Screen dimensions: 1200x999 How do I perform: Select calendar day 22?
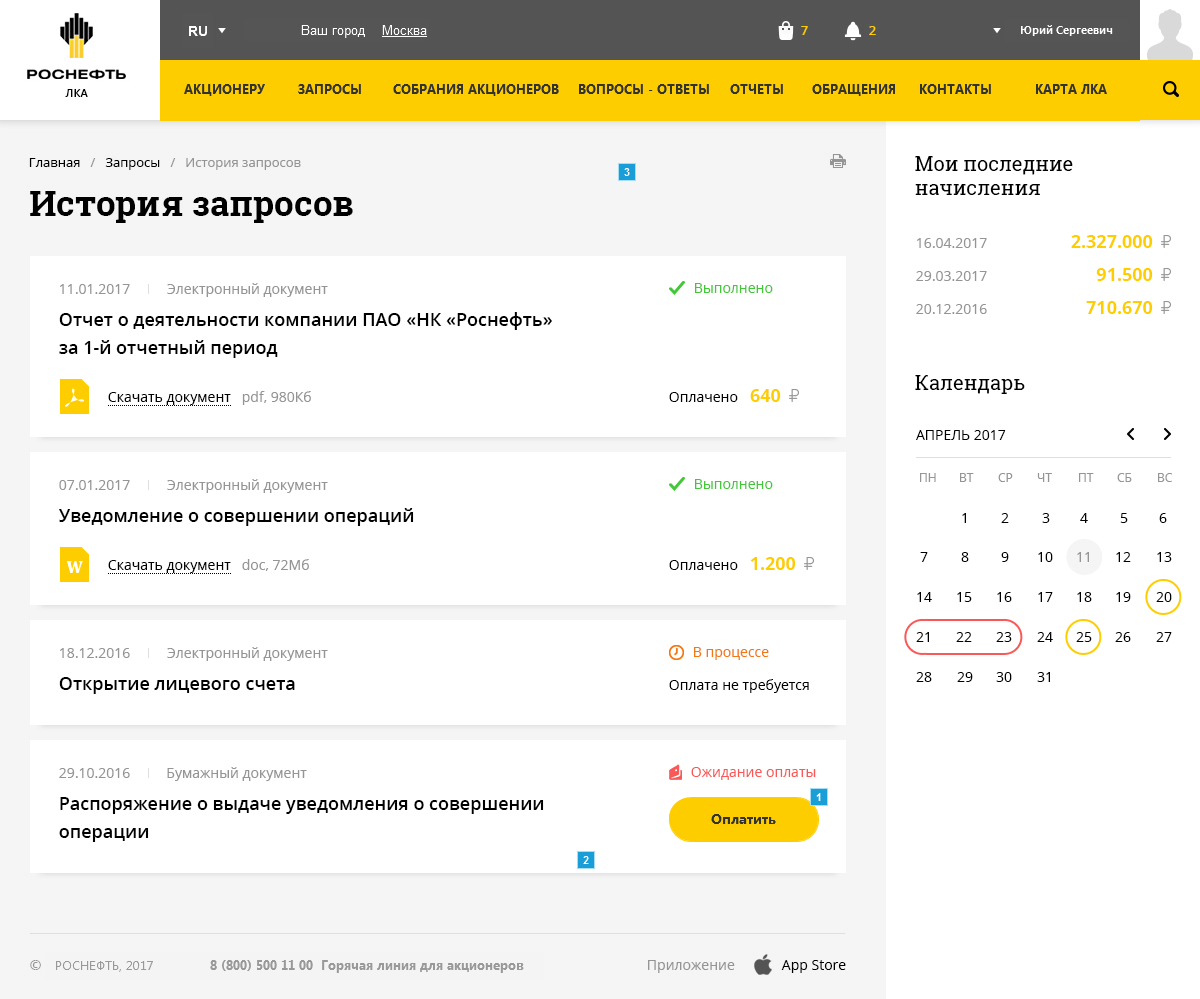(964, 637)
